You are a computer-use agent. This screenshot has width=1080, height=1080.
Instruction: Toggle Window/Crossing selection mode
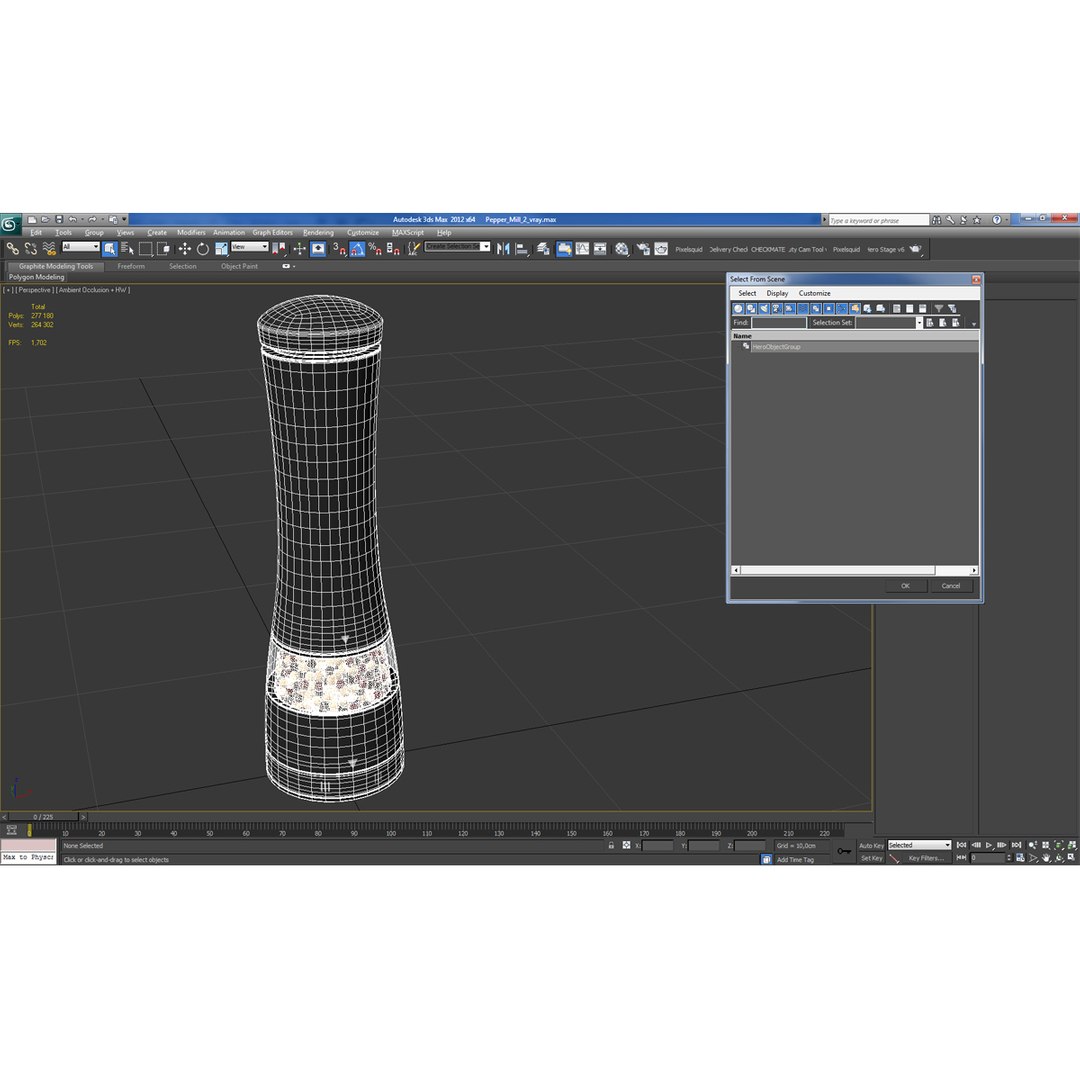coord(163,249)
